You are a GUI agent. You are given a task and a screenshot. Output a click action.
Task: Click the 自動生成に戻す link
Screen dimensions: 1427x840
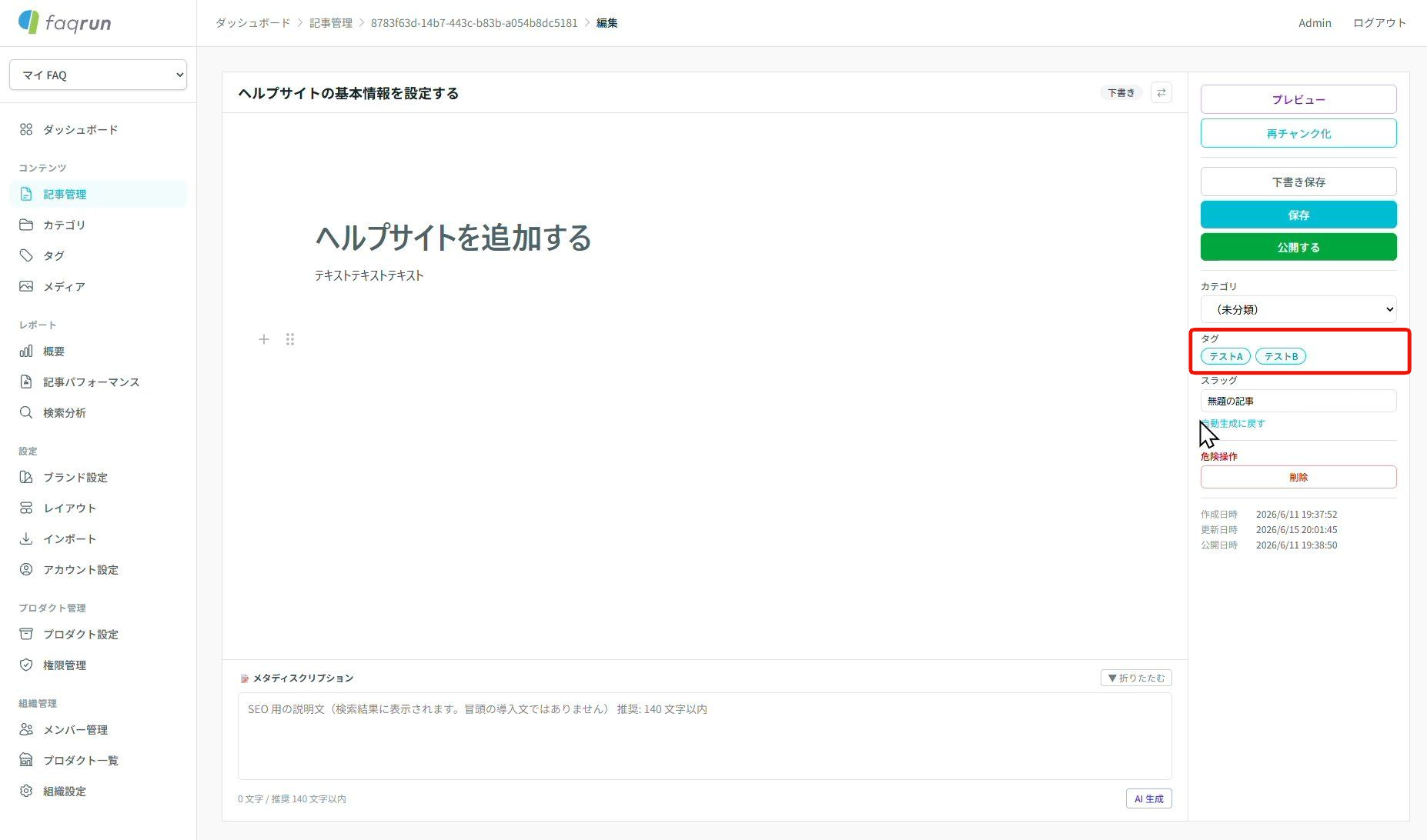pyautogui.click(x=1232, y=423)
